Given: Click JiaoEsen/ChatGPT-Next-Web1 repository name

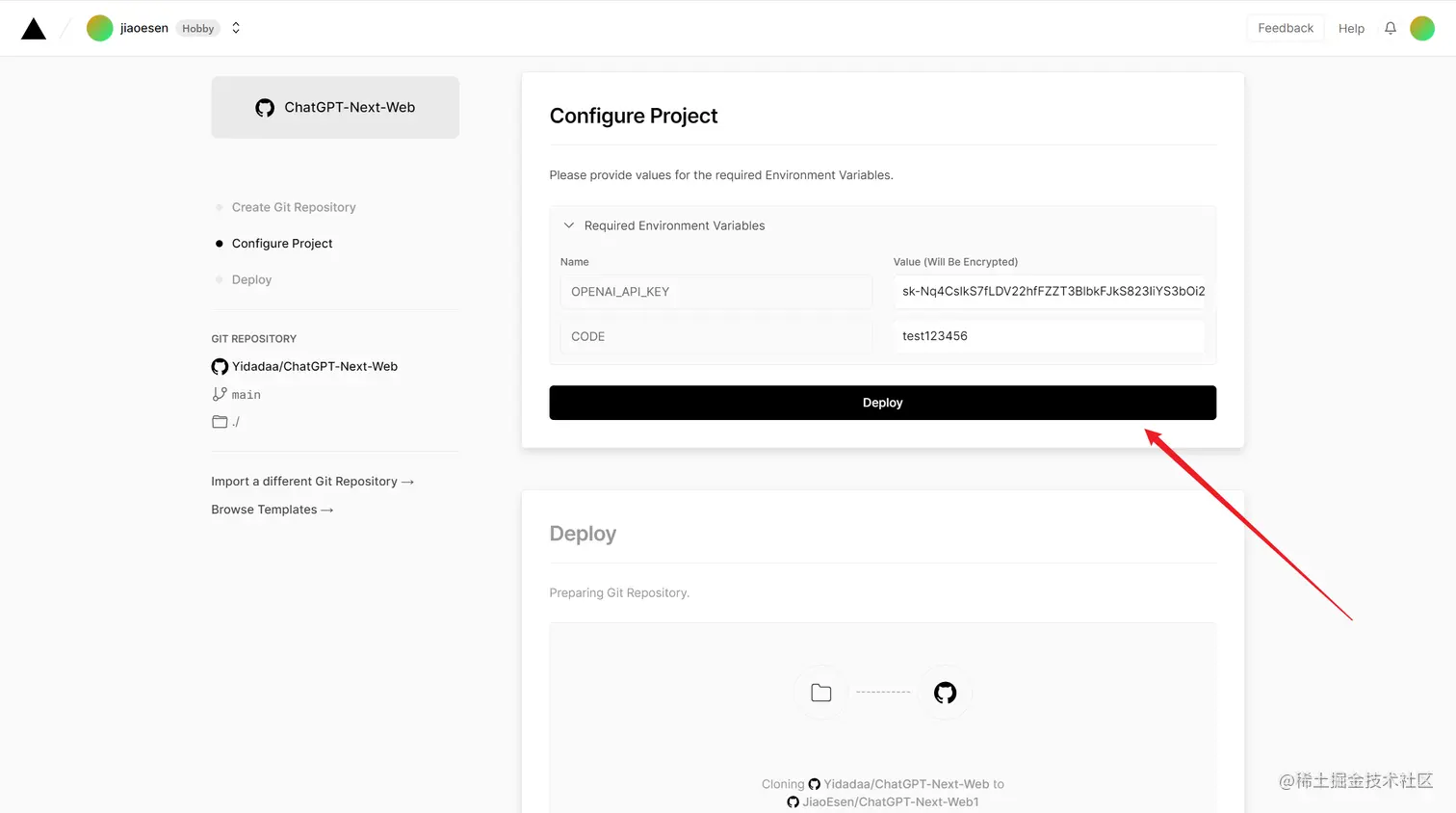Looking at the screenshot, I should (x=891, y=801).
